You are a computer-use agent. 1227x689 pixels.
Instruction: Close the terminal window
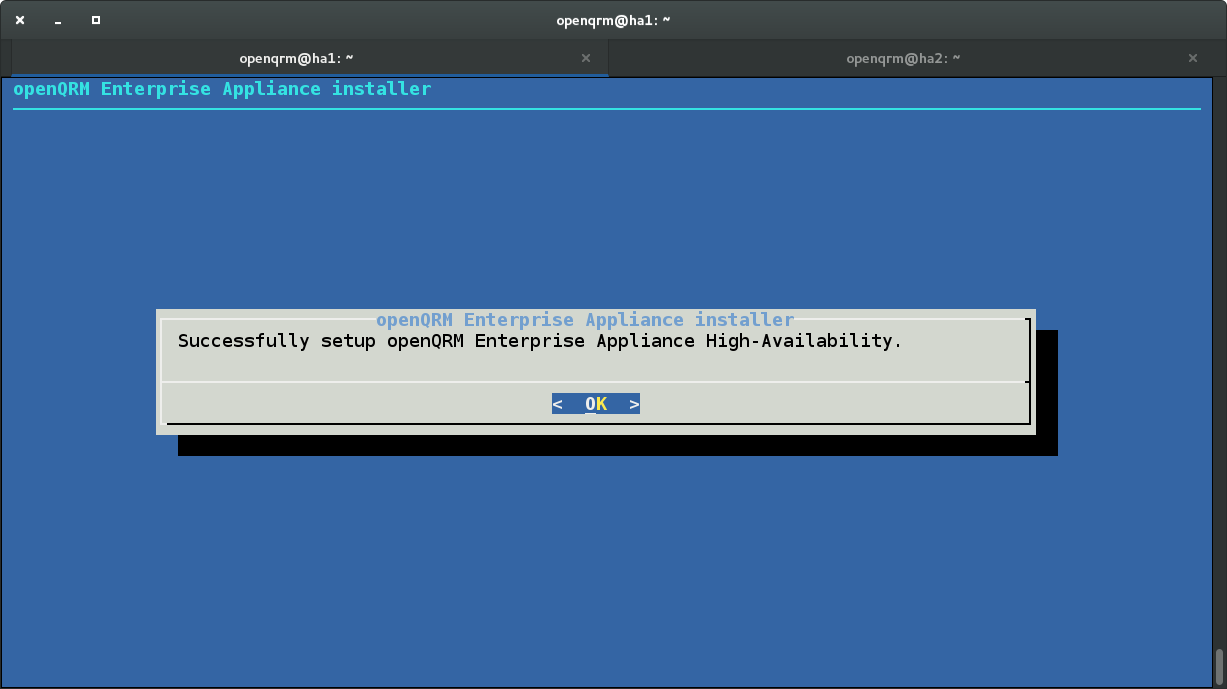click(x=20, y=20)
